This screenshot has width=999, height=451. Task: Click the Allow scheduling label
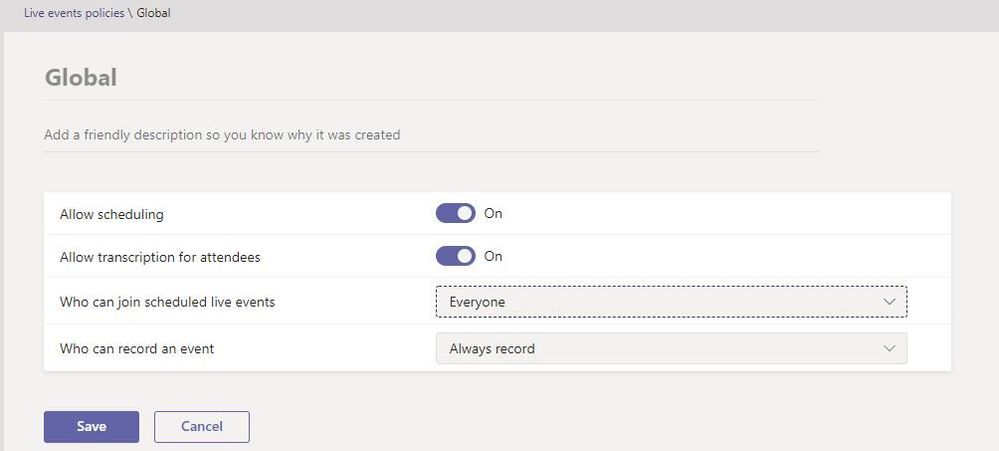pyautogui.click(x=111, y=214)
